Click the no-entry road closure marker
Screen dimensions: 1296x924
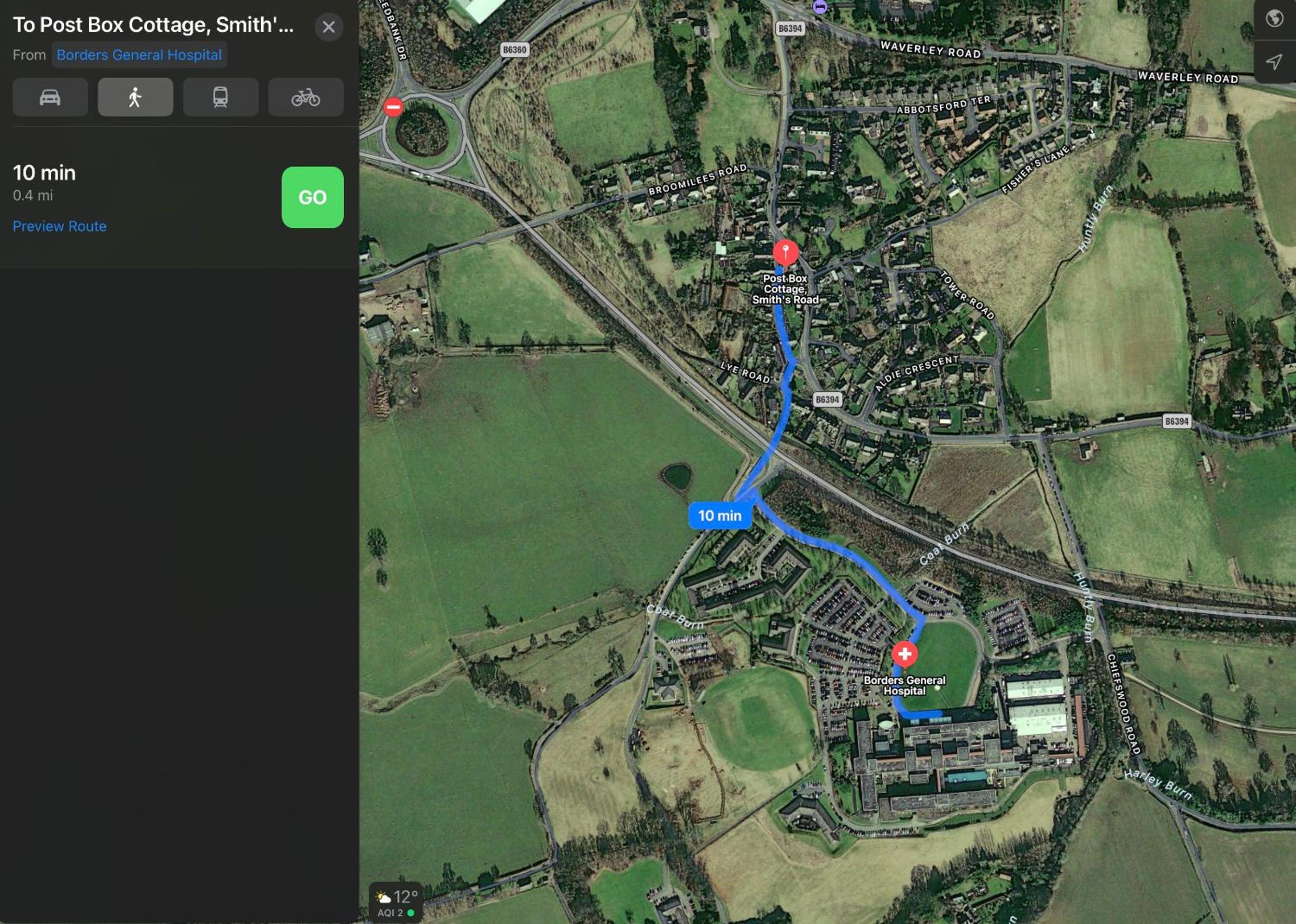point(393,107)
